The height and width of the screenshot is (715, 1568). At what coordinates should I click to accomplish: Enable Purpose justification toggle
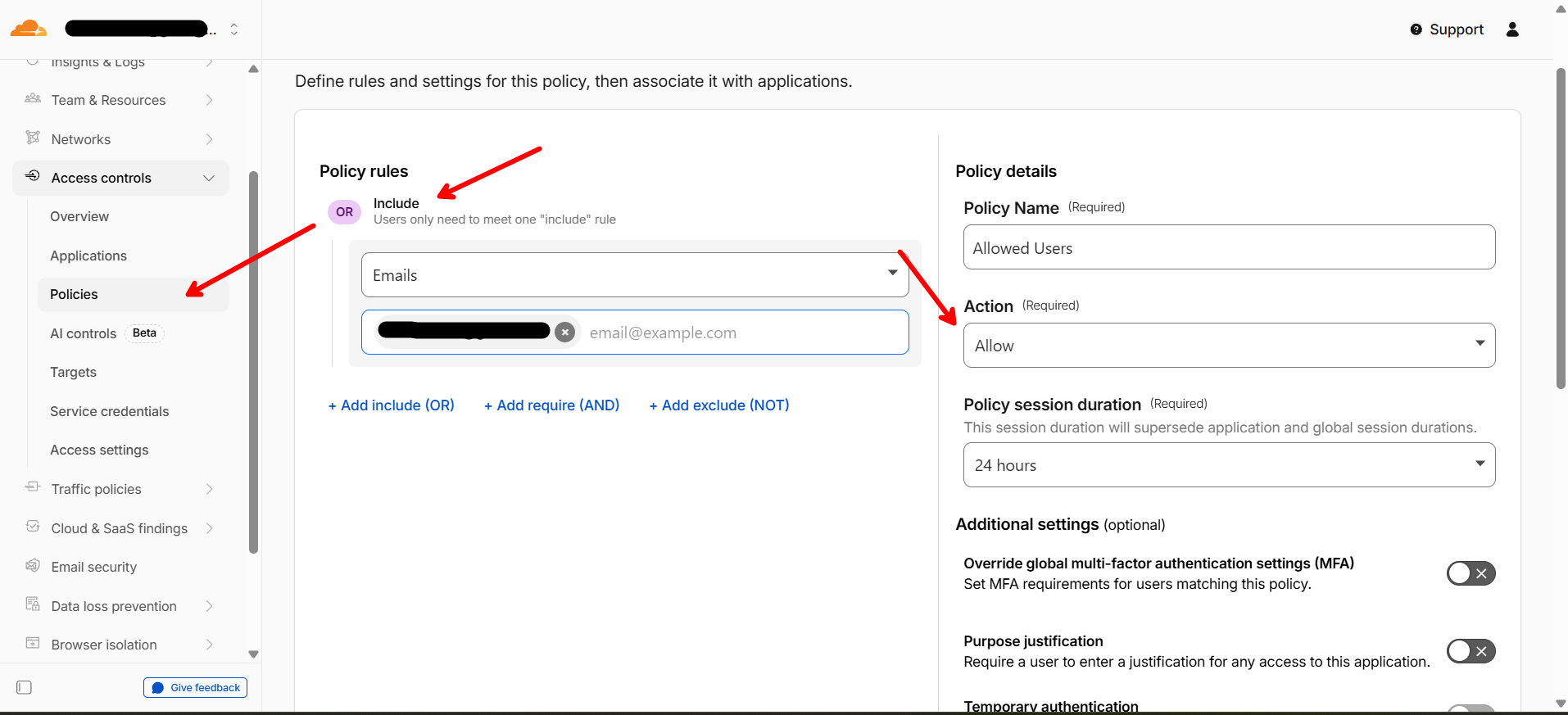1471,651
